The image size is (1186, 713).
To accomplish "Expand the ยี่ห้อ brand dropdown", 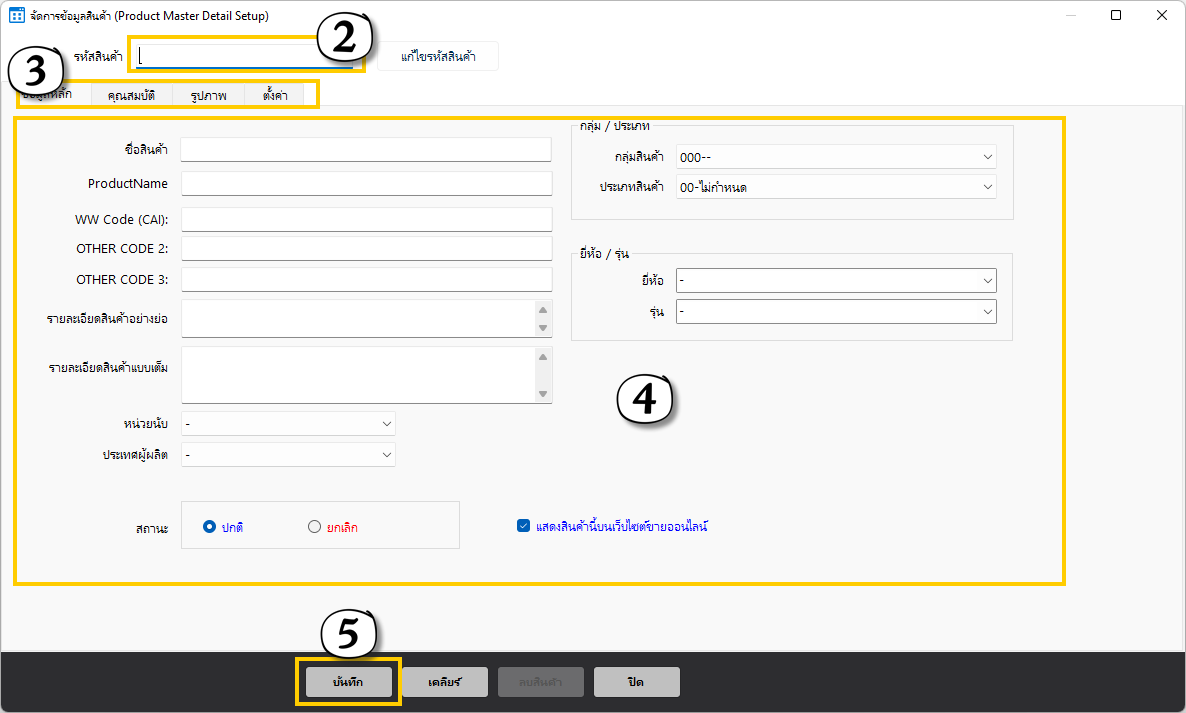I will 836,281.
